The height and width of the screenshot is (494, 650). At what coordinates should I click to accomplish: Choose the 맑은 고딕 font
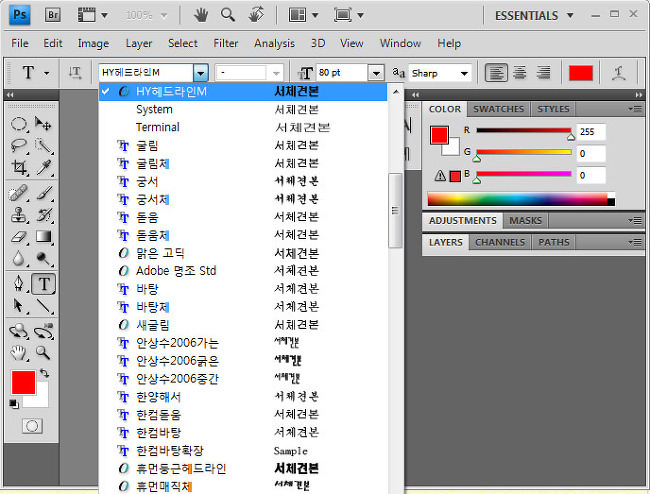coord(243,253)
